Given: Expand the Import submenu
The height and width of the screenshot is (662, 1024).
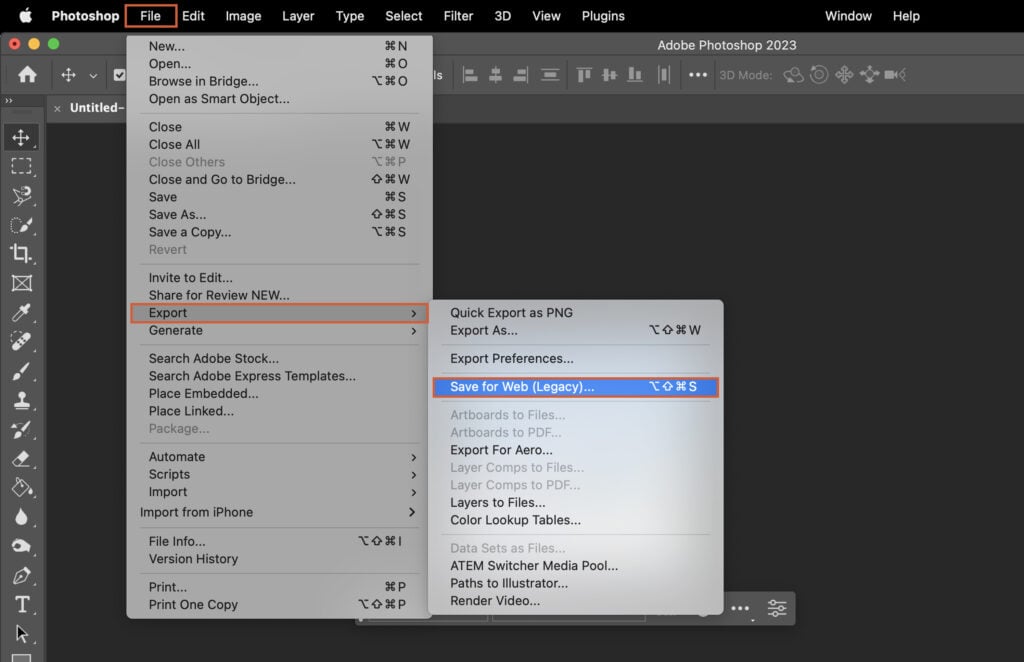Looking at the screenshot, I should coord(168,491).
